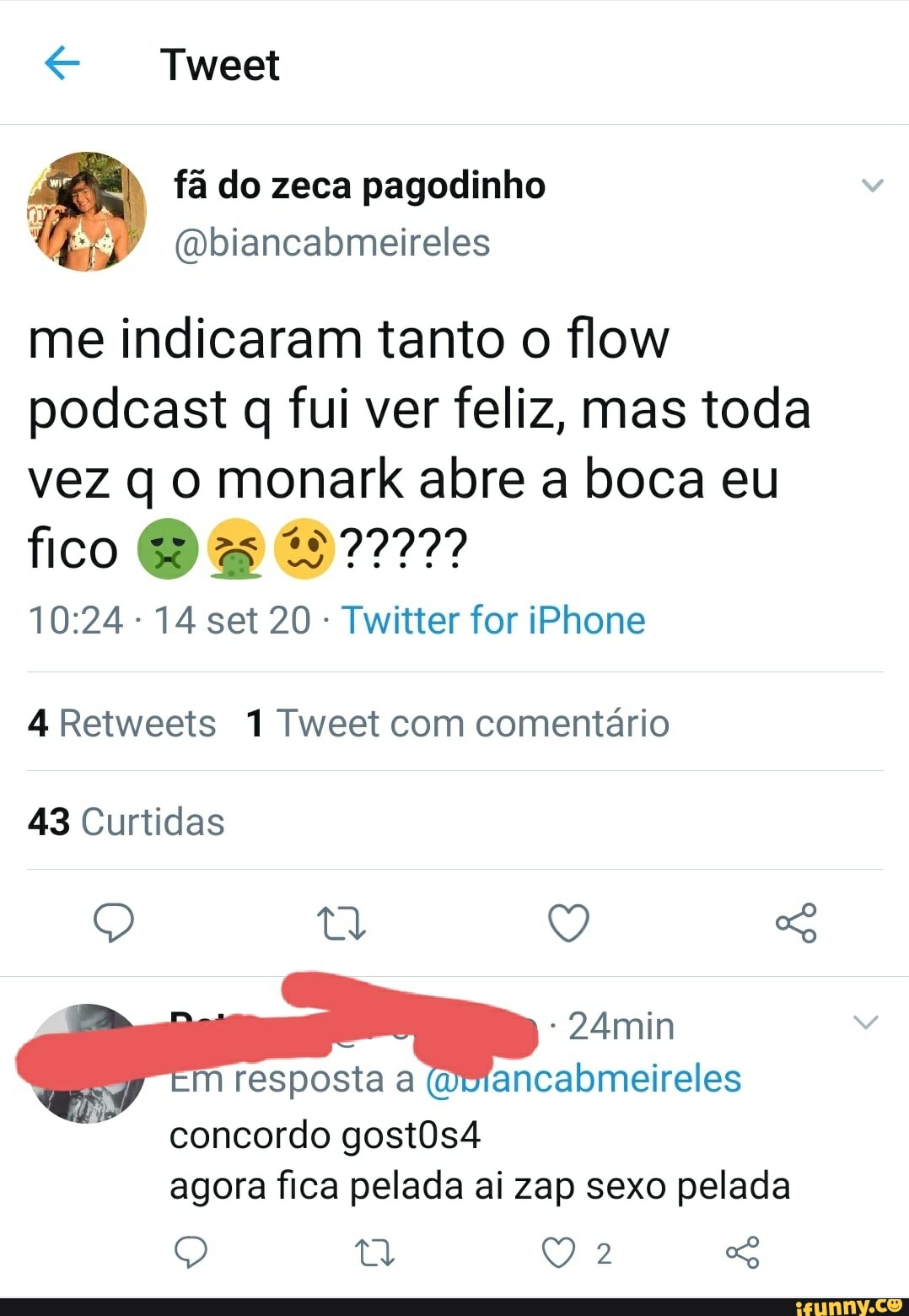This screenshot has width=909, height=1316.
Task: Open the @biancabmeireles handle under the name
Action: (332, 243)
